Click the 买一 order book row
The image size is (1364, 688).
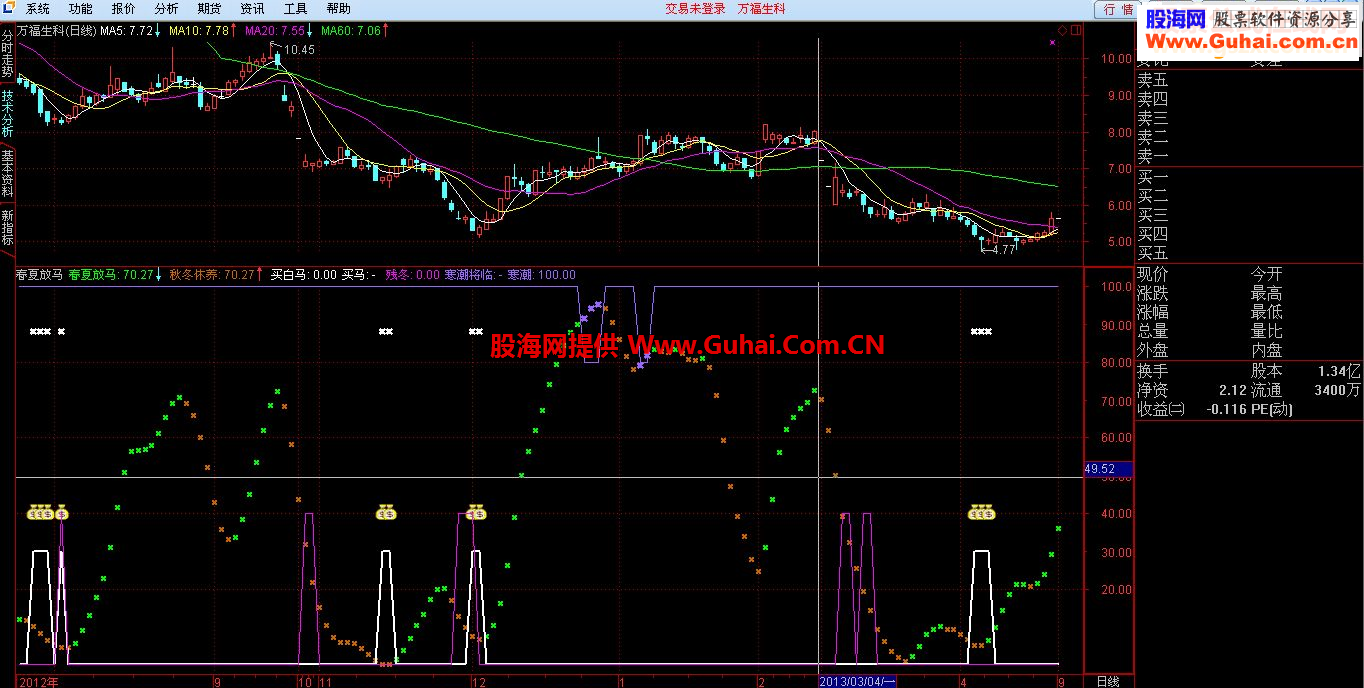1249,177
